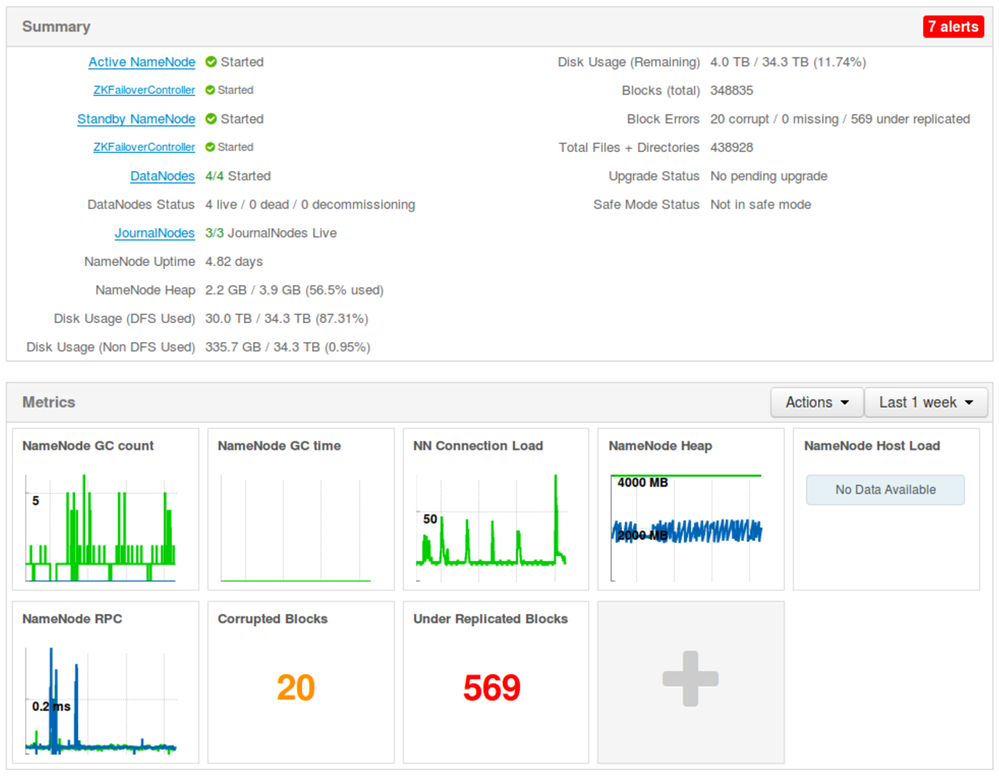Click the first ZKFailoverController started icon
This screenshot has height=779, width=999.
pos(210,90)
